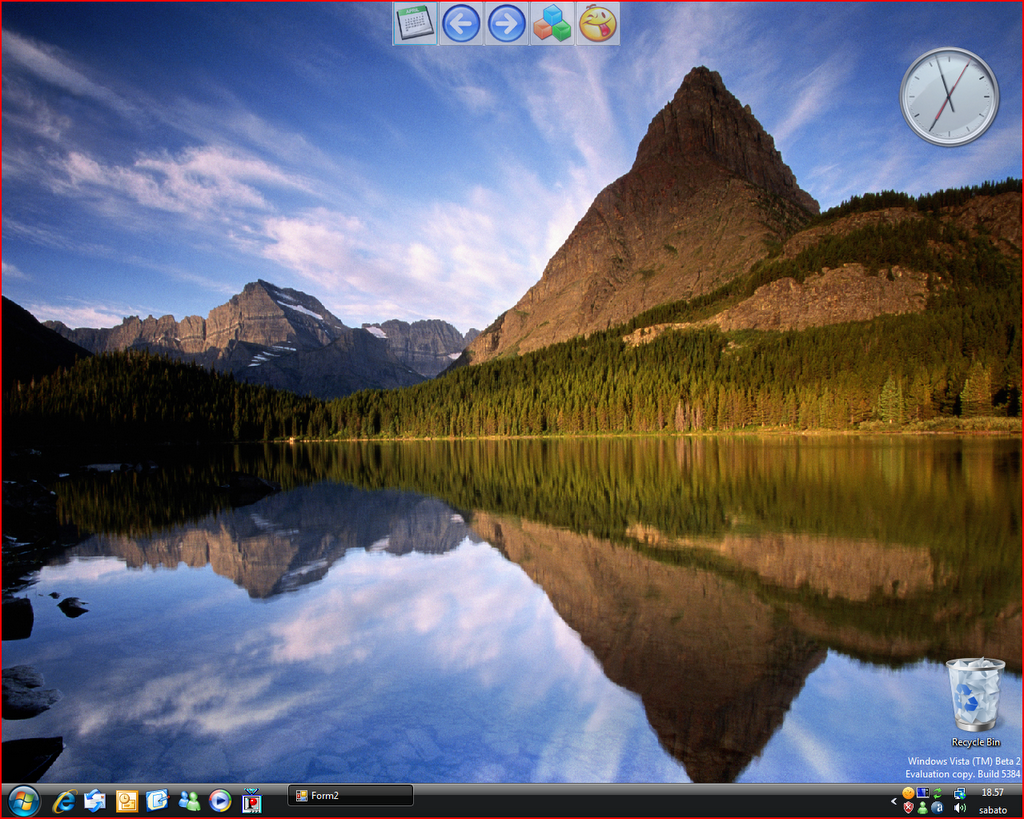Click the blue window tray icon
This screenshot has height=819, width=1024.
(923, 793)
